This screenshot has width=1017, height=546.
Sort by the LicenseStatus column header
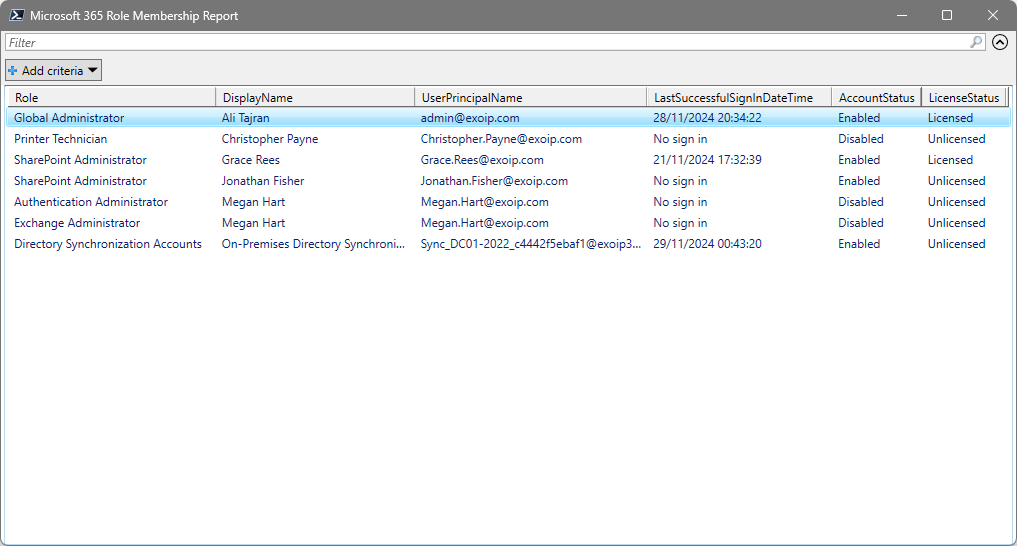(x=963, y=97)
